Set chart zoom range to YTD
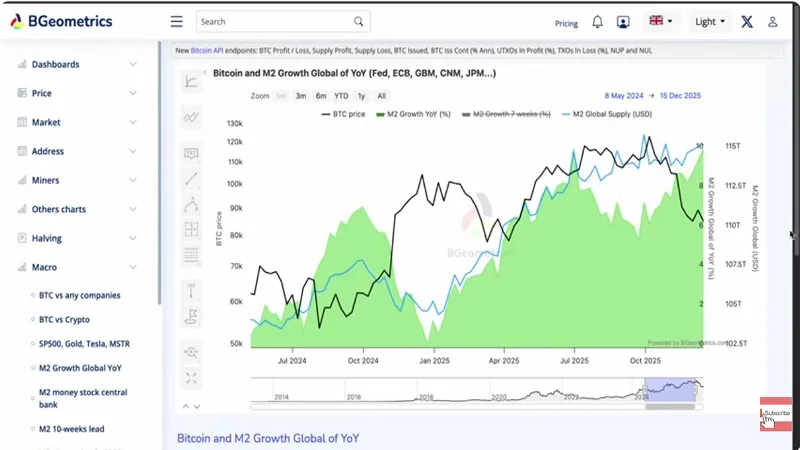This screenshot has width=800, height=450. click(x=341, y=96)
